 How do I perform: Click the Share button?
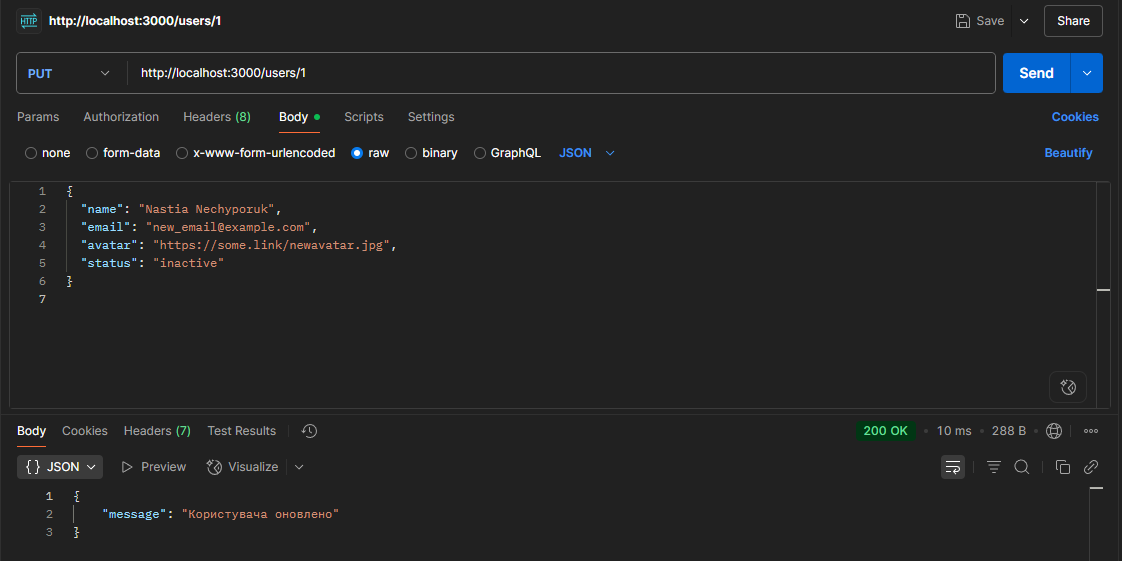(x=1073, y=21)
